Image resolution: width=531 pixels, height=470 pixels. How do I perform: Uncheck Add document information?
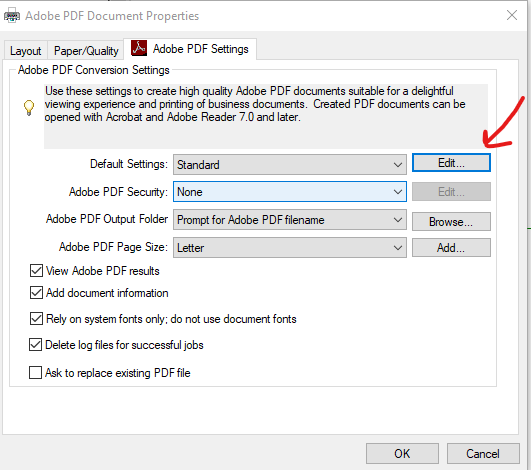coord(36,293)
